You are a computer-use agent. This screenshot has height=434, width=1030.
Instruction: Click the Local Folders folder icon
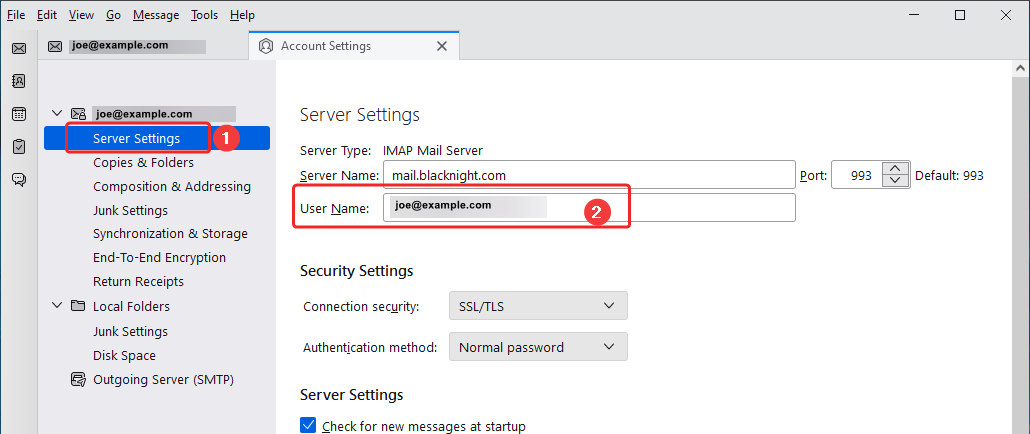coord(78,306)
